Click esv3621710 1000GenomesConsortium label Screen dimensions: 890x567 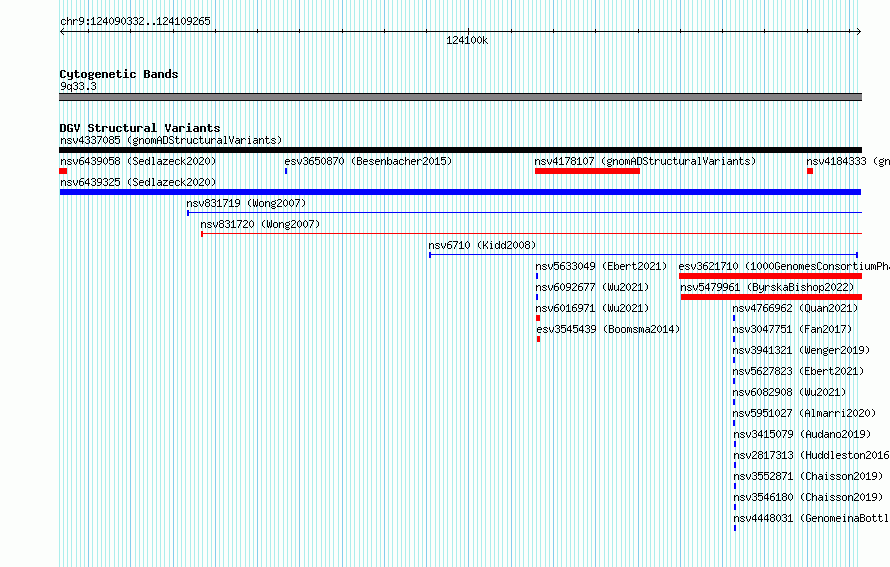pos(784,266)
